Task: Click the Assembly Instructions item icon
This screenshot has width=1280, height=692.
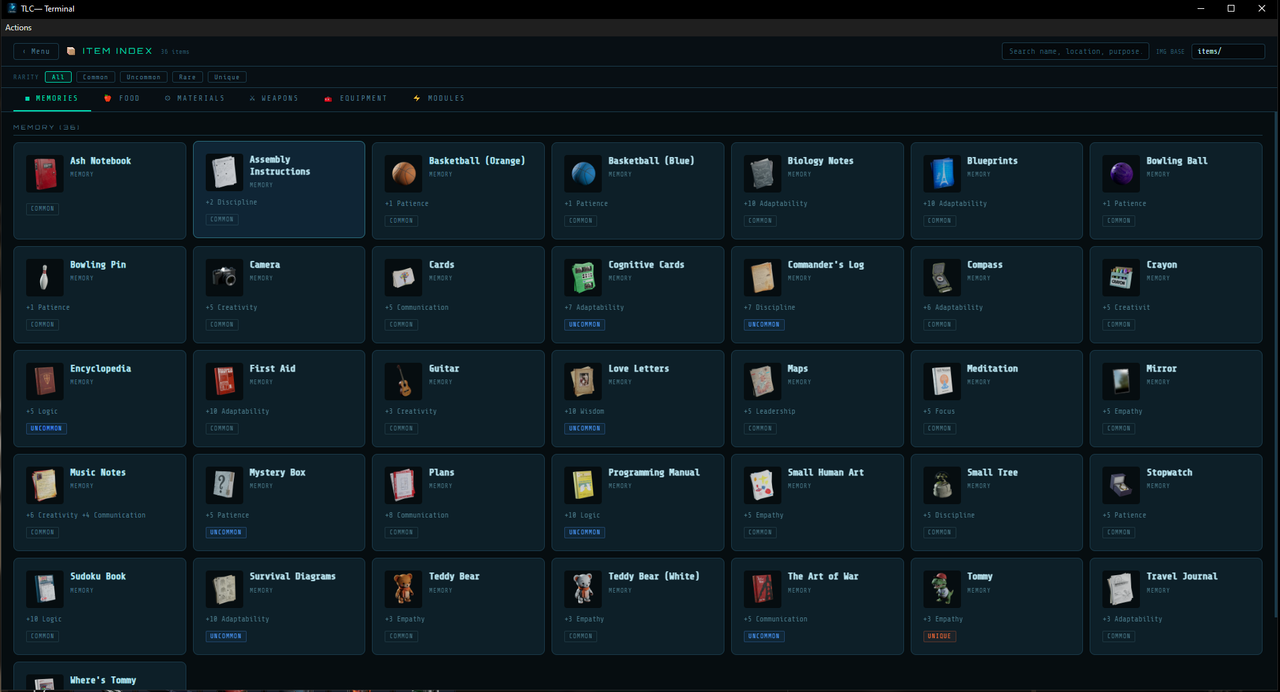Action: (224, 173)
